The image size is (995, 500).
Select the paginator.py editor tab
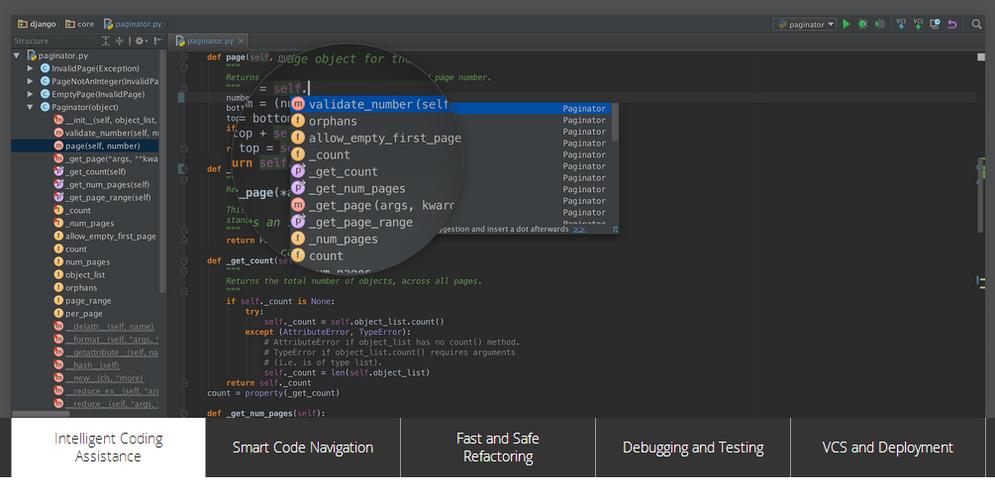pyautogui.click(x=209, y=41)
